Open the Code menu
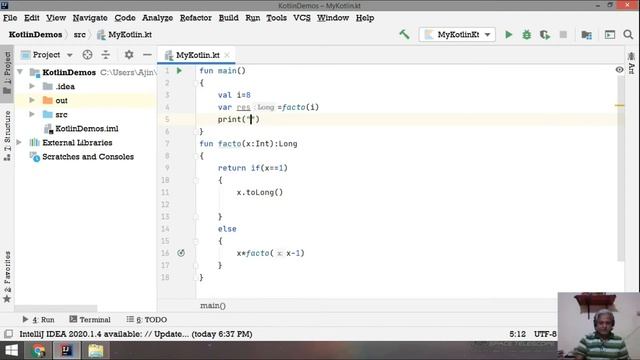640x360 pixels. pyautogui.click(x=124, y=18)
